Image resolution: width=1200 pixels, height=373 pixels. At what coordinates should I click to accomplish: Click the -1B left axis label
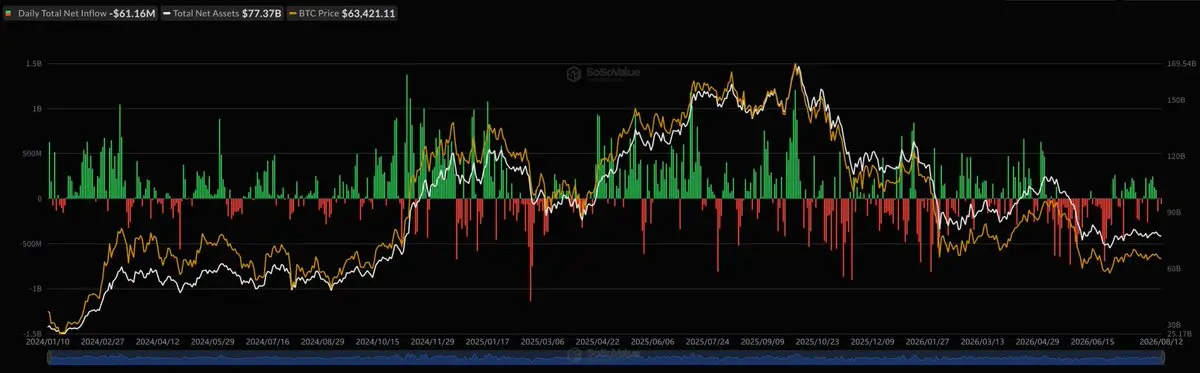pyautogui.click(x=34, y=289)
